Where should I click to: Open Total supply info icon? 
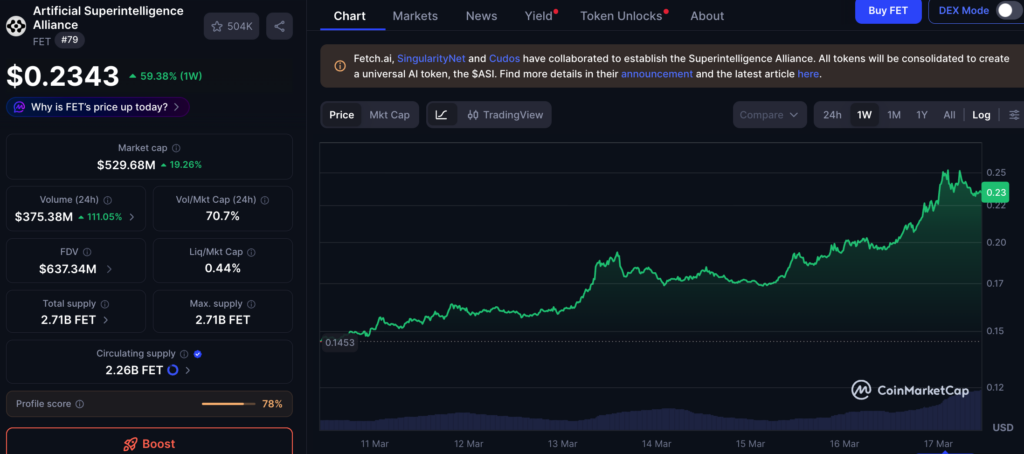click(104, 304)
